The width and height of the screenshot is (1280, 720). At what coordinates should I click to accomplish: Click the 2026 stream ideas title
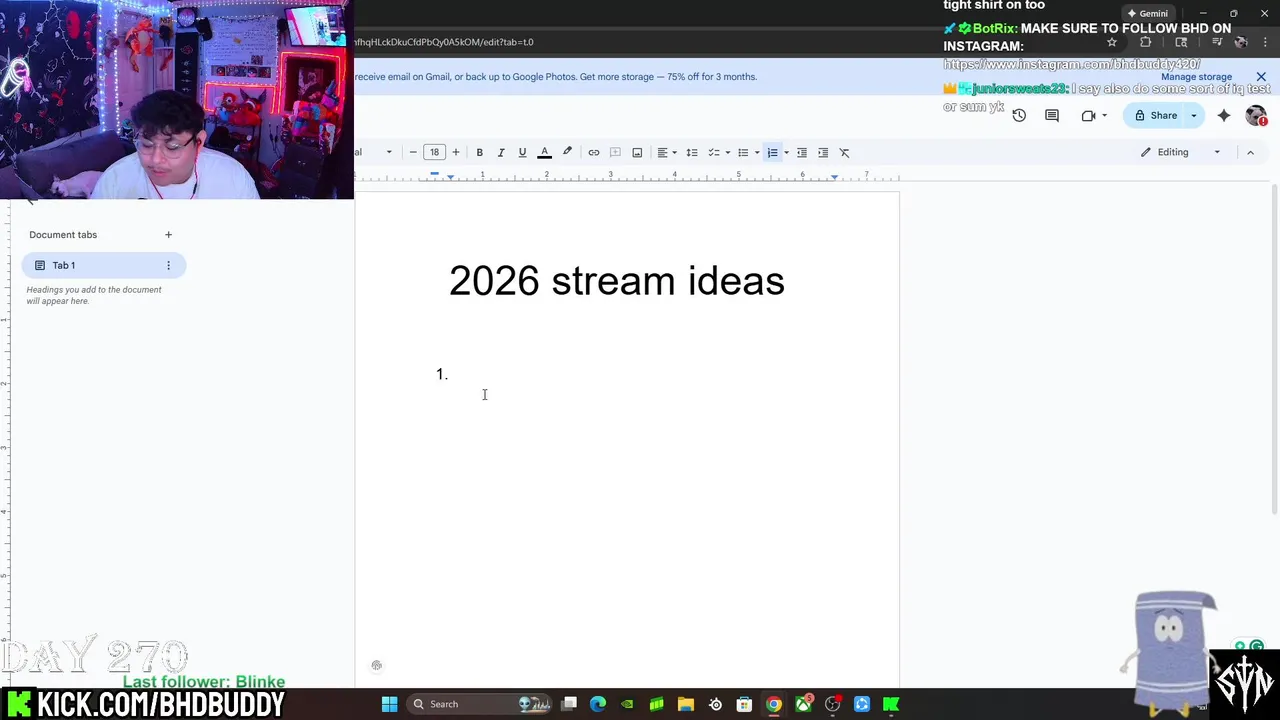click(616, 281)
